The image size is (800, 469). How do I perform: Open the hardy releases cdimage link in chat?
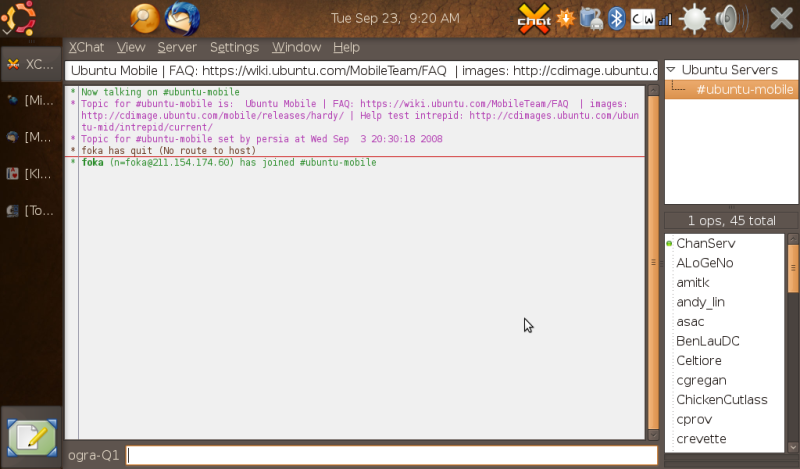tap(213, 115)
